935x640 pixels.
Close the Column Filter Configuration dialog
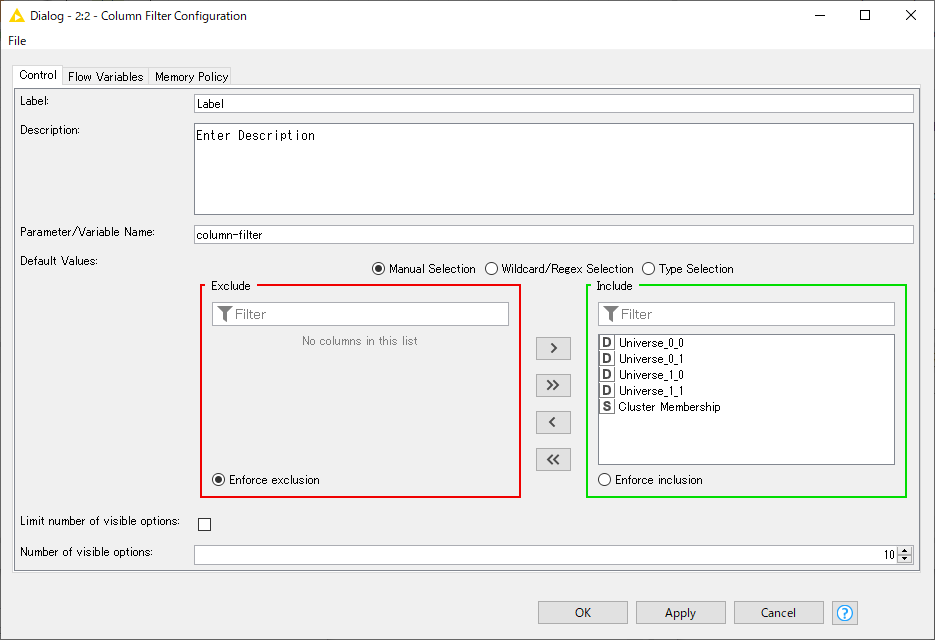[x=911, y=15]
